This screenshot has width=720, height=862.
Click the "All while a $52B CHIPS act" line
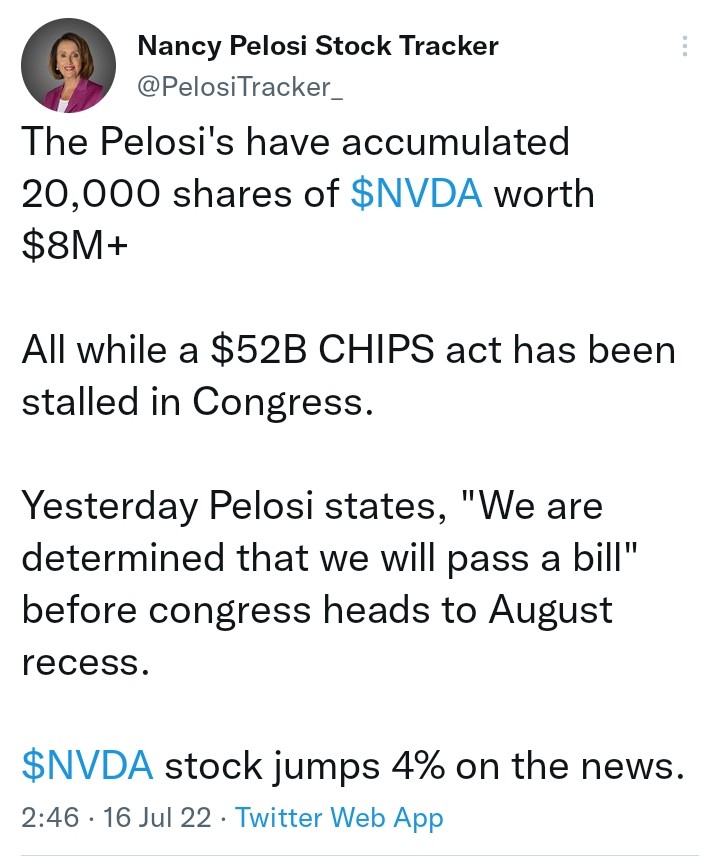tap(348, 350)
